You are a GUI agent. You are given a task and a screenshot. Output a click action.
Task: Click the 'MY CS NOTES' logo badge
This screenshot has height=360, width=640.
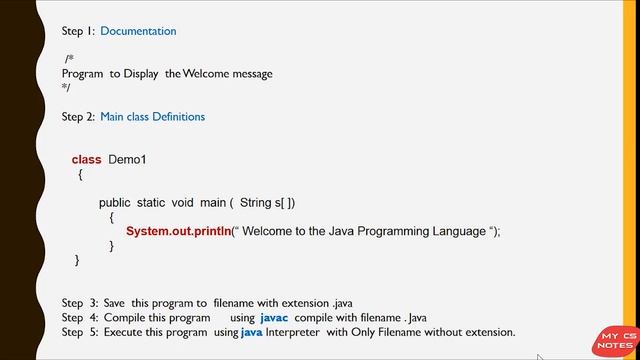616,341
